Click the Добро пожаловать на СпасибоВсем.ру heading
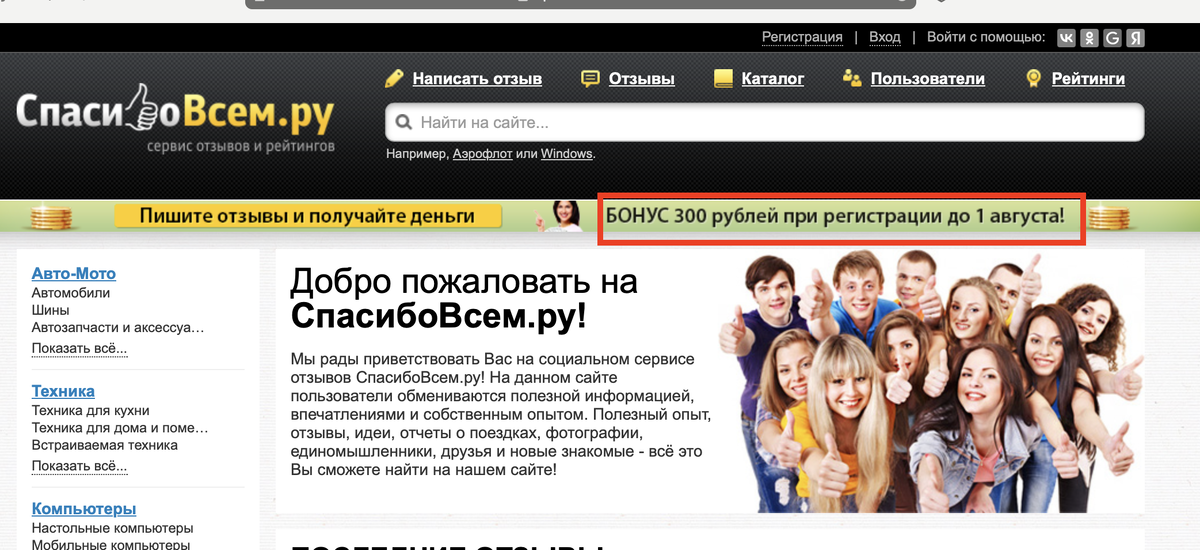1200x550 pixels. coord(464,299)
